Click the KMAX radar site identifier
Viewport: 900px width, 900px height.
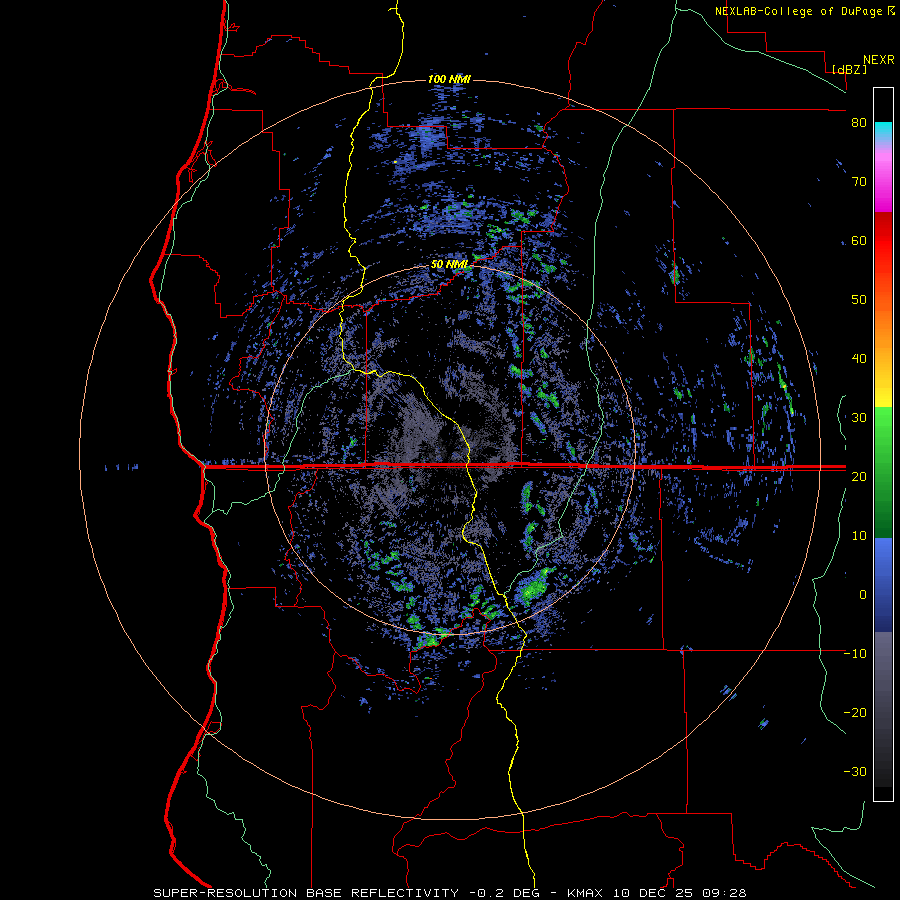point(585,893)
